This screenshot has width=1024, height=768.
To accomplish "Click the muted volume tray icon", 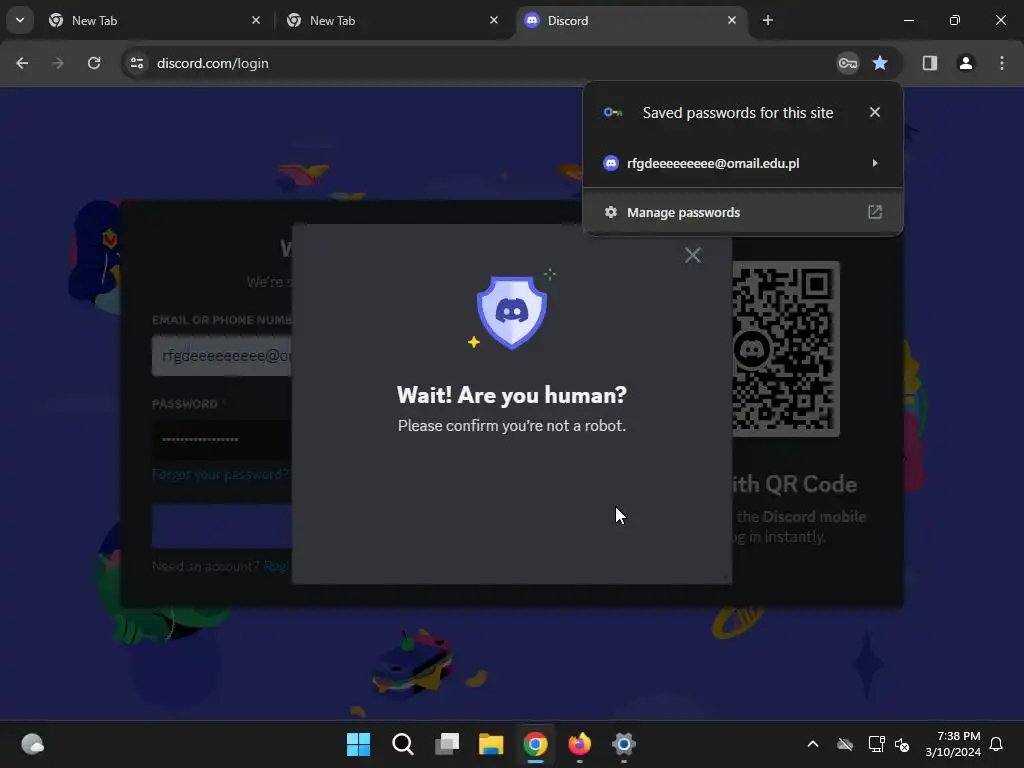I will click(x=903, y=744).
